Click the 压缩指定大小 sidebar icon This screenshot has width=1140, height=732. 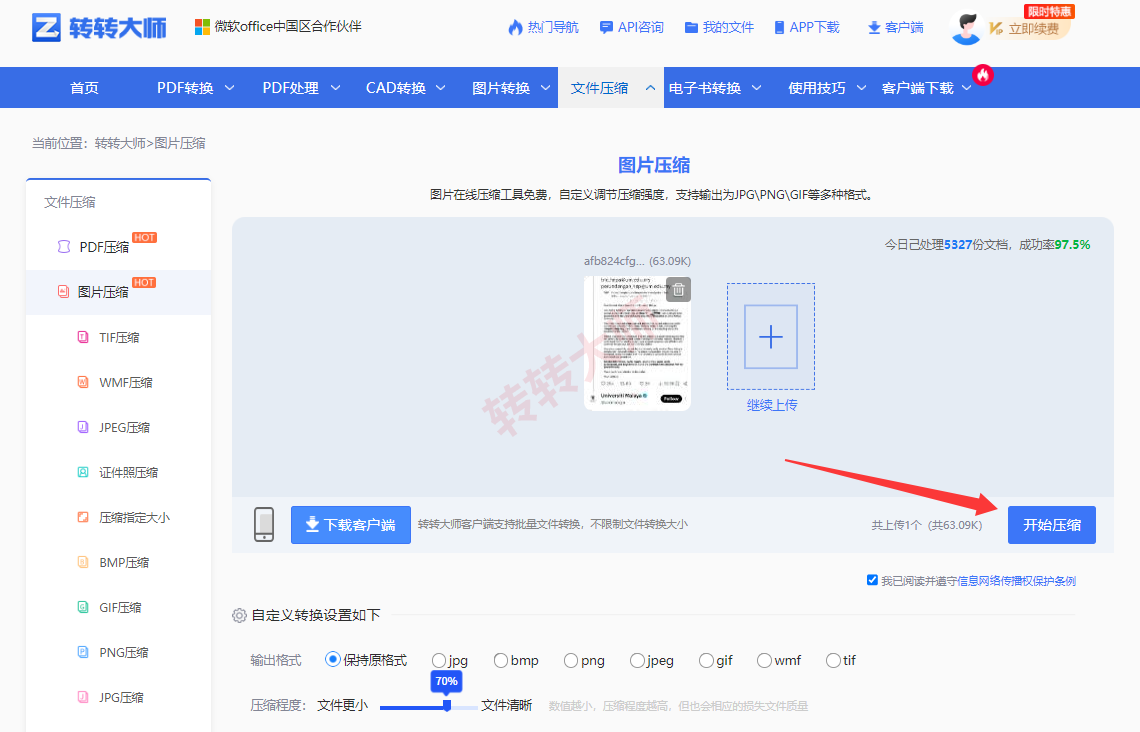click(x=83, y=517)
